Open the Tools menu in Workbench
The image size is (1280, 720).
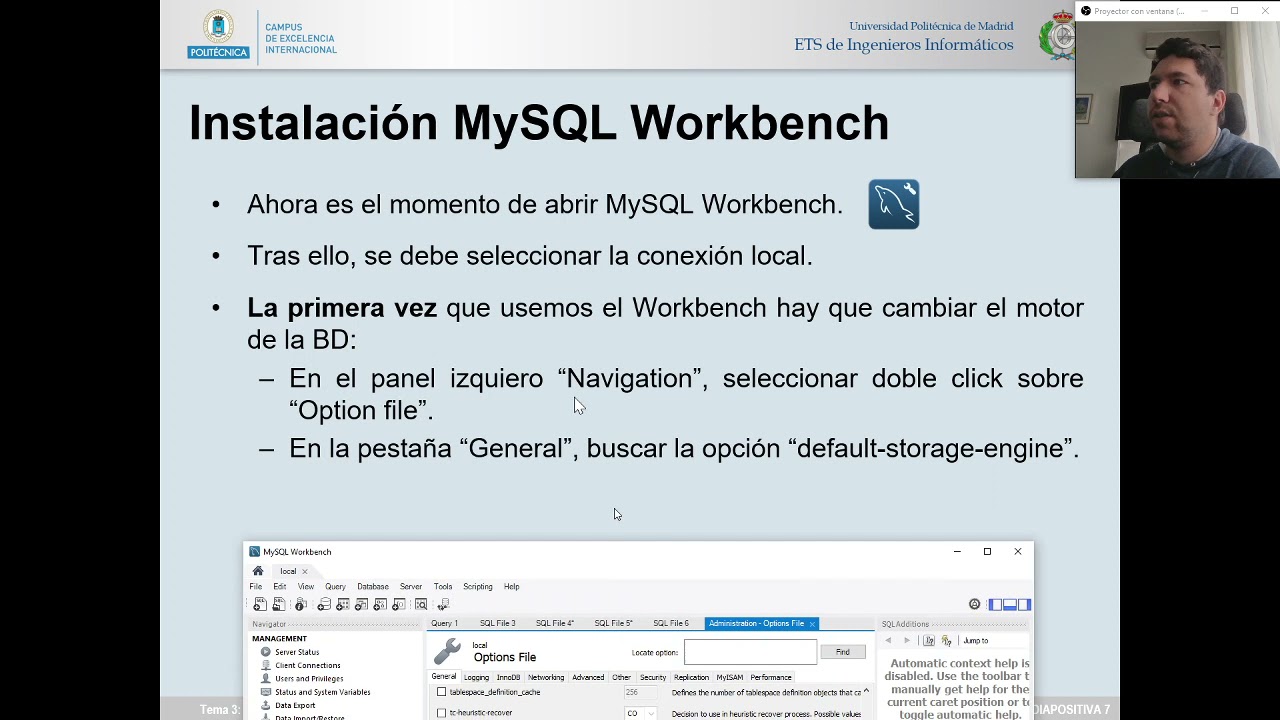click(x=443, y=586)
